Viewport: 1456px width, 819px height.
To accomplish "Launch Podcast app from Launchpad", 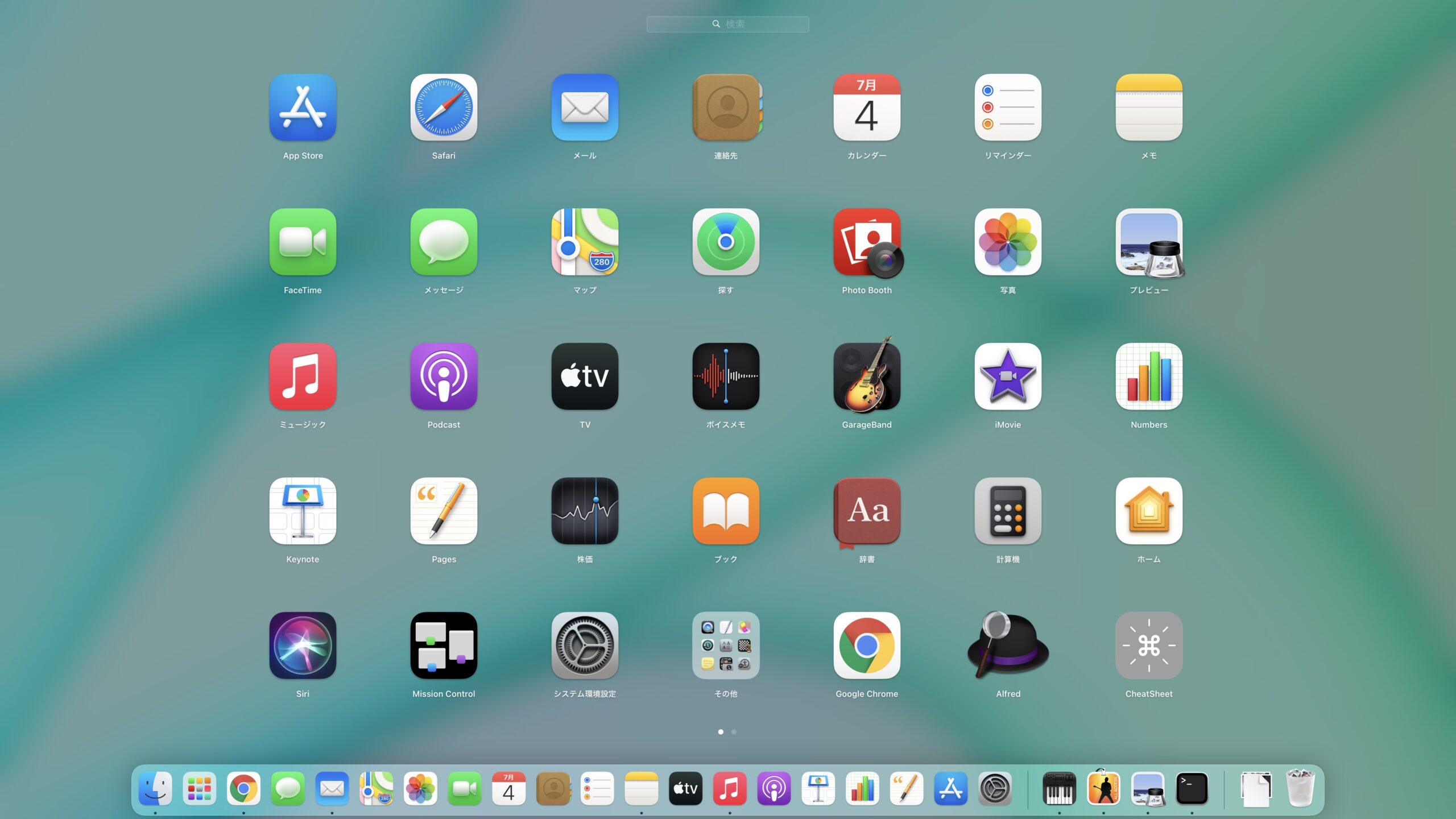I will pyautogui.click(x=444, y=377).
